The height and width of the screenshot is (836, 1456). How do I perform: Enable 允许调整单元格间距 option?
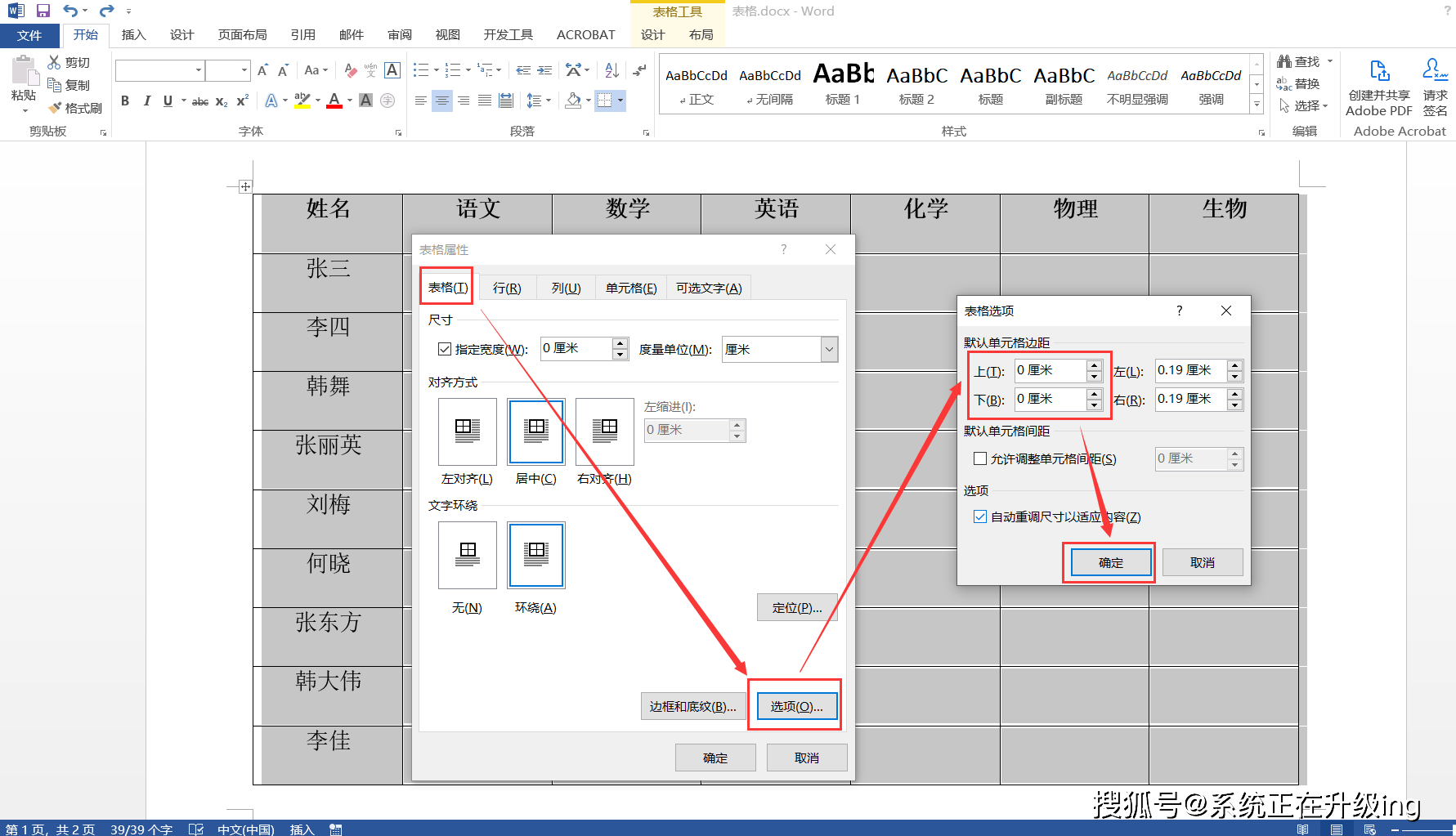980,458
